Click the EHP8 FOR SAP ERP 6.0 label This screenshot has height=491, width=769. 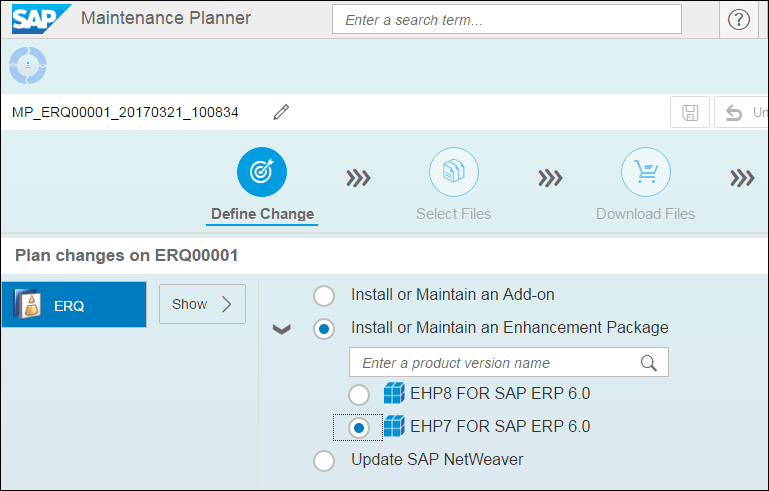coord(500,393)
